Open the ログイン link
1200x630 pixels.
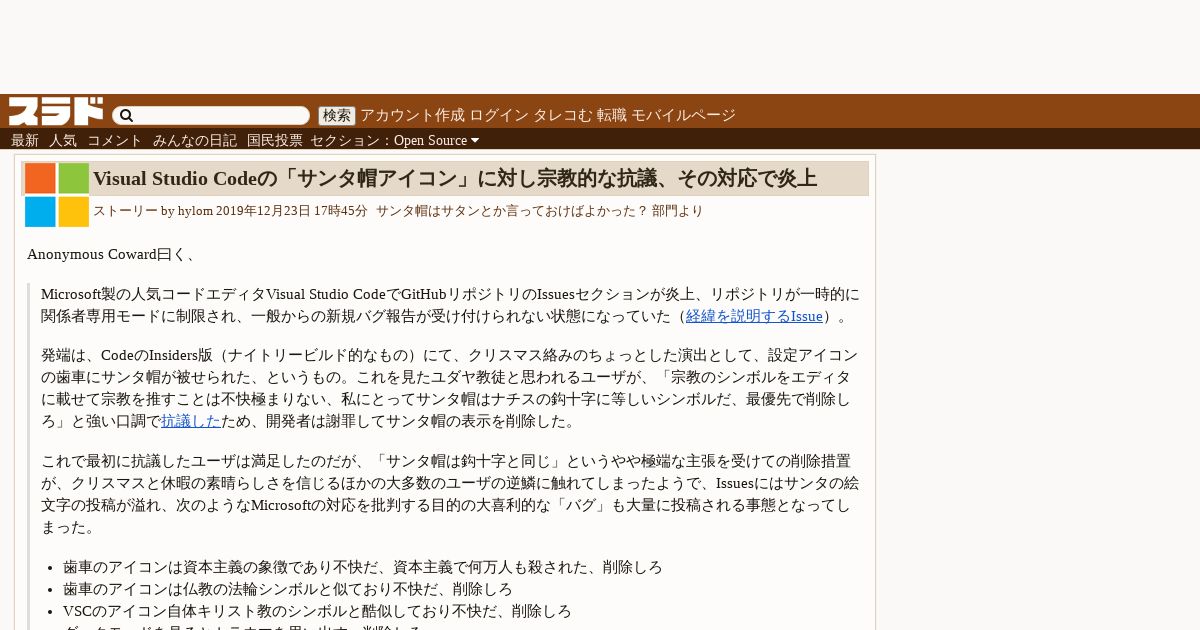pos(499,115)
